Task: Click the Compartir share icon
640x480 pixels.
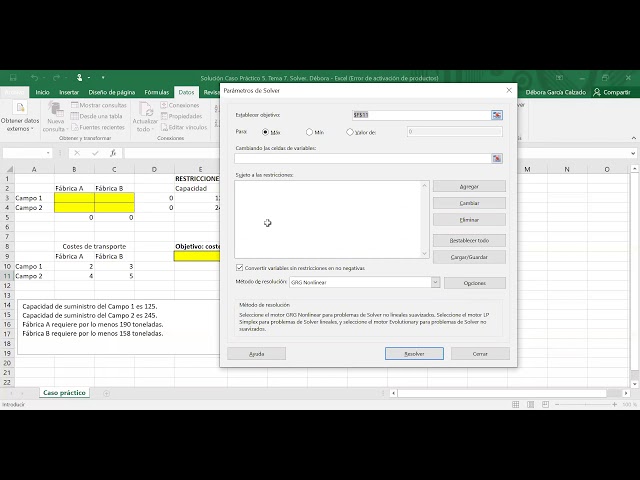Action: [x=597, y=92]
